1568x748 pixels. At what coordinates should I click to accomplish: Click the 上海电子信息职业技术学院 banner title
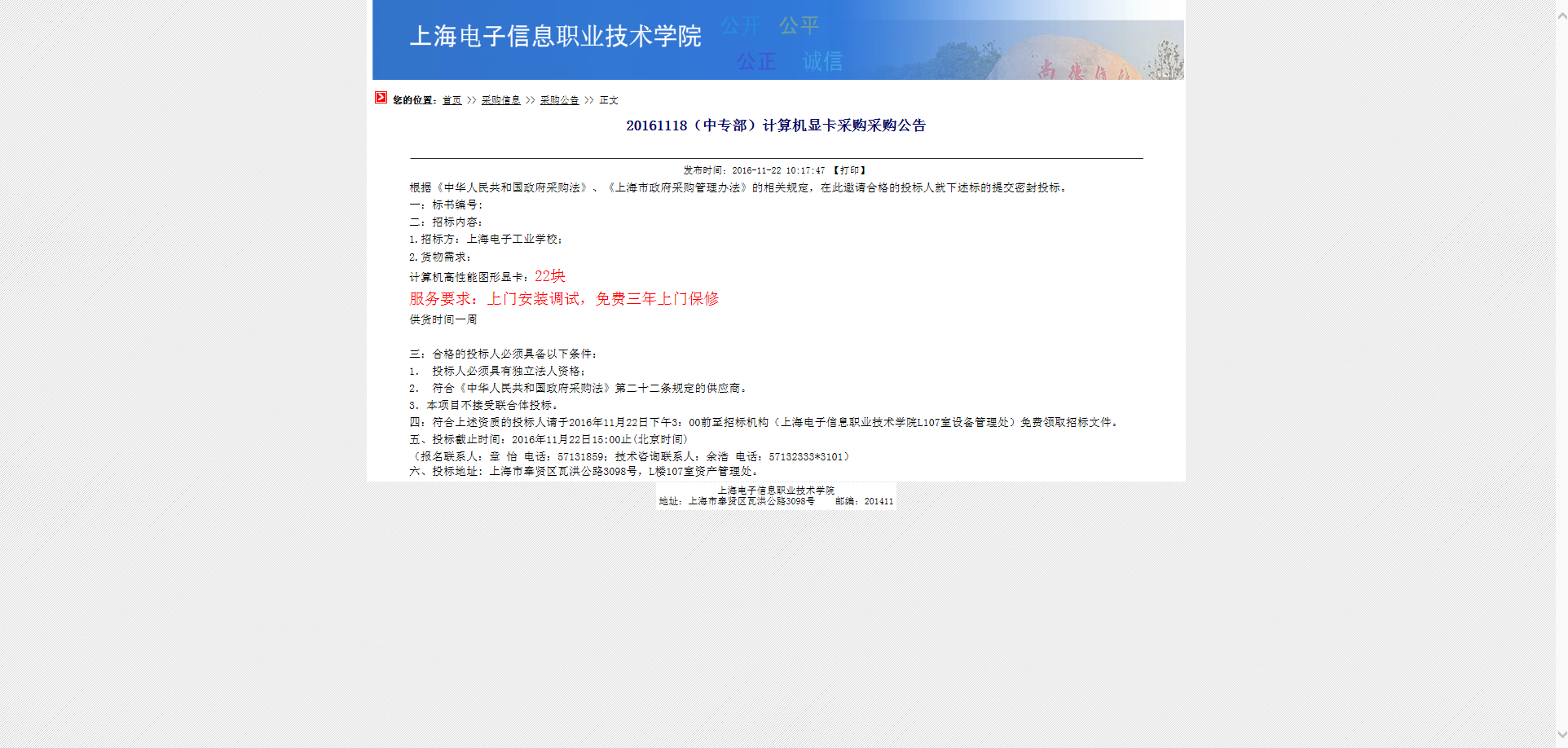pos(555,37)
